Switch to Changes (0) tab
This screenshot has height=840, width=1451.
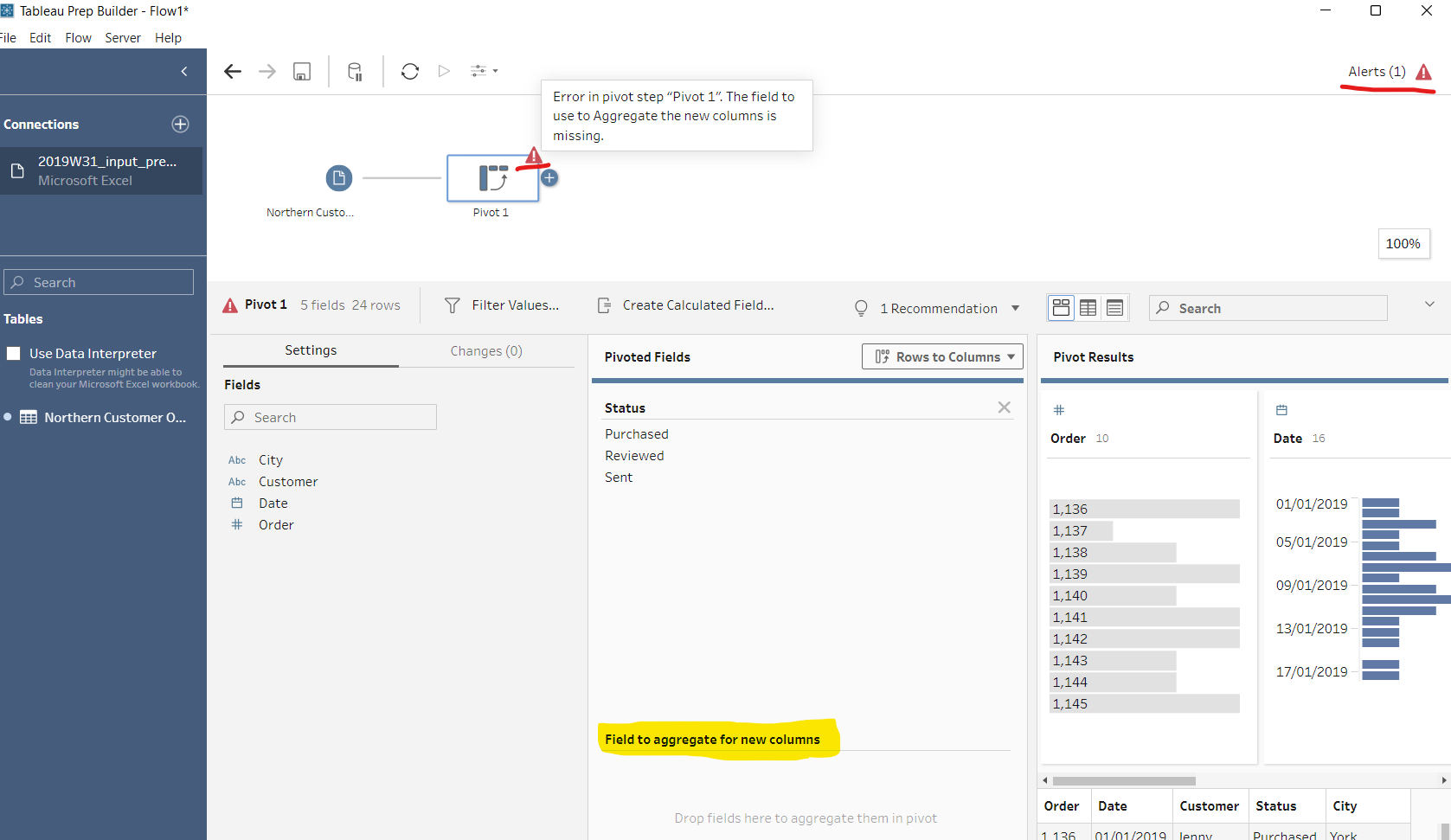click(485, 351)
